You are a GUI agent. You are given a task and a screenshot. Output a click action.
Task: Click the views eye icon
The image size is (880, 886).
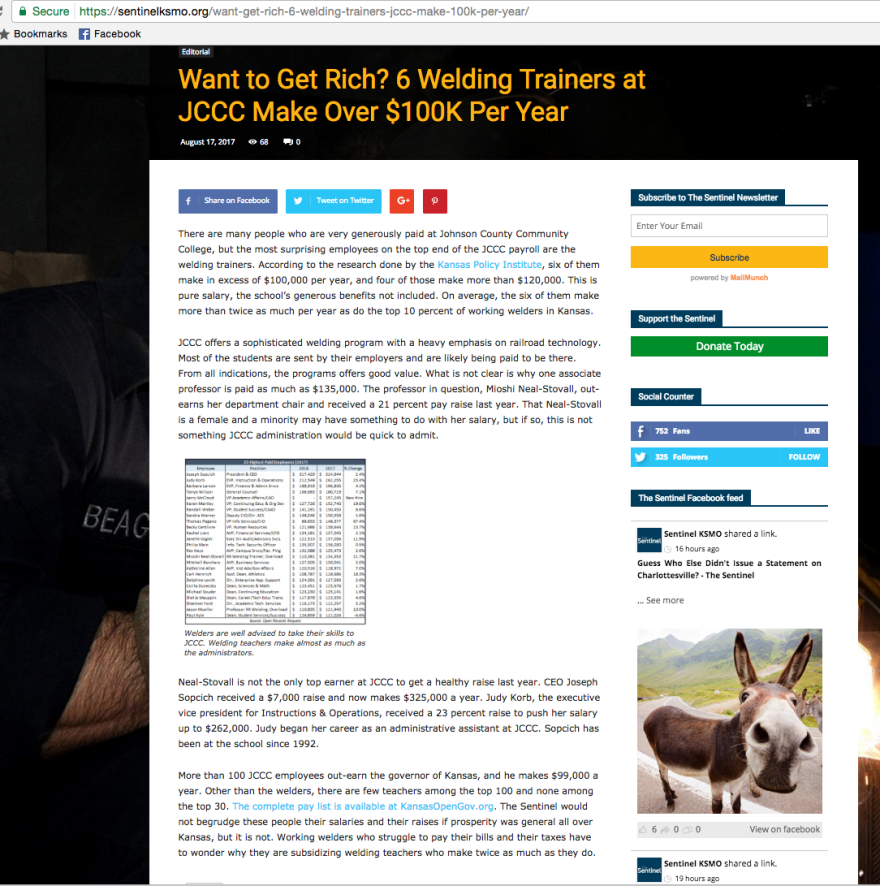pos(253,142)
